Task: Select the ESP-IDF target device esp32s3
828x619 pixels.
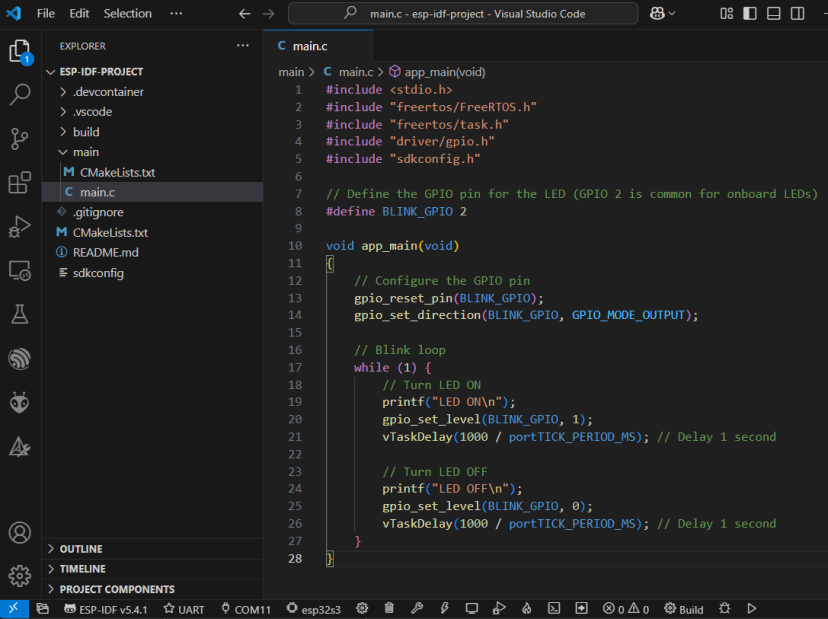Action: point(313,608)
